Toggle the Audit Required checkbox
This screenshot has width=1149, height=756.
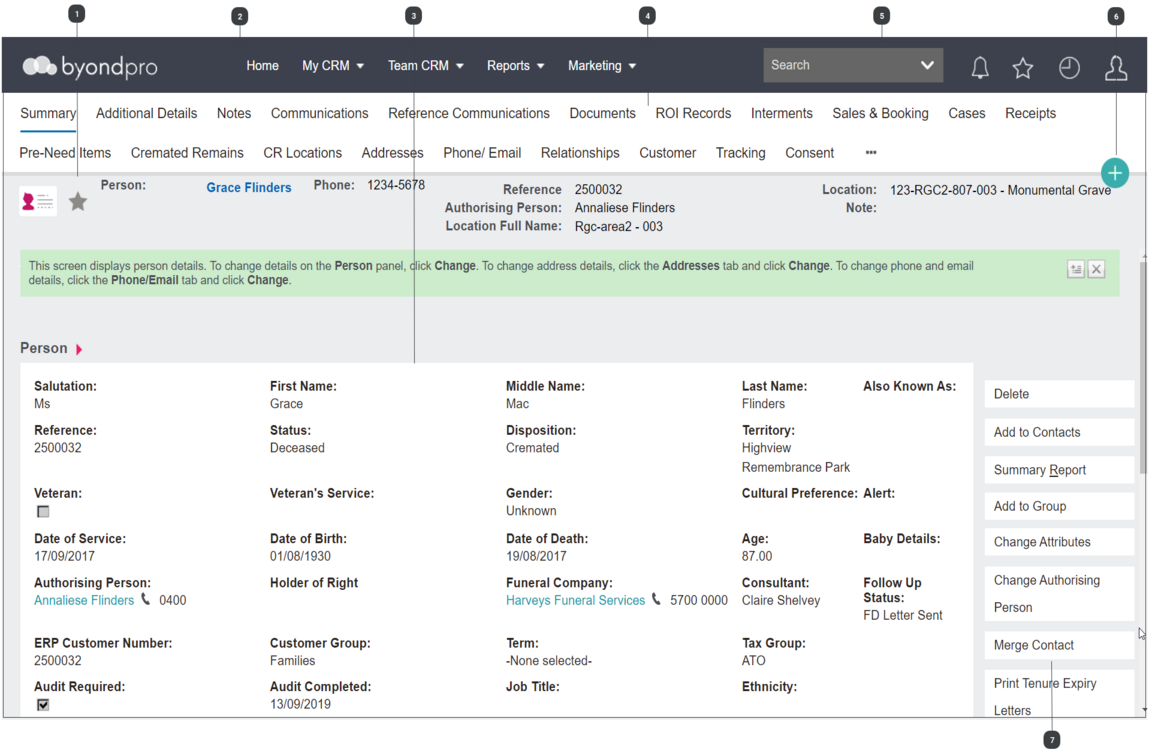[x=43, y=705]
